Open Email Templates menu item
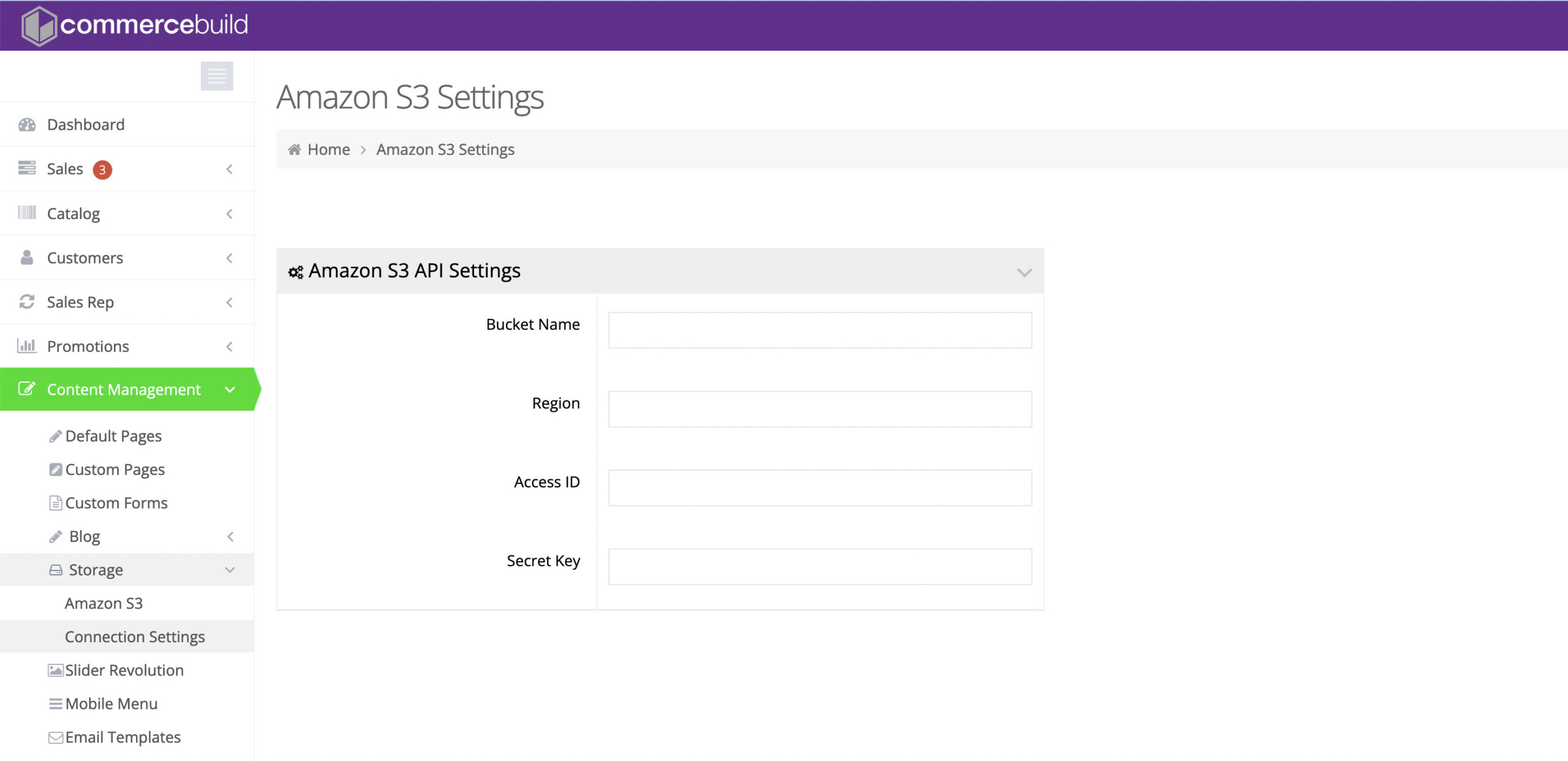This screenshot has height=761, width=1568. 123,737
